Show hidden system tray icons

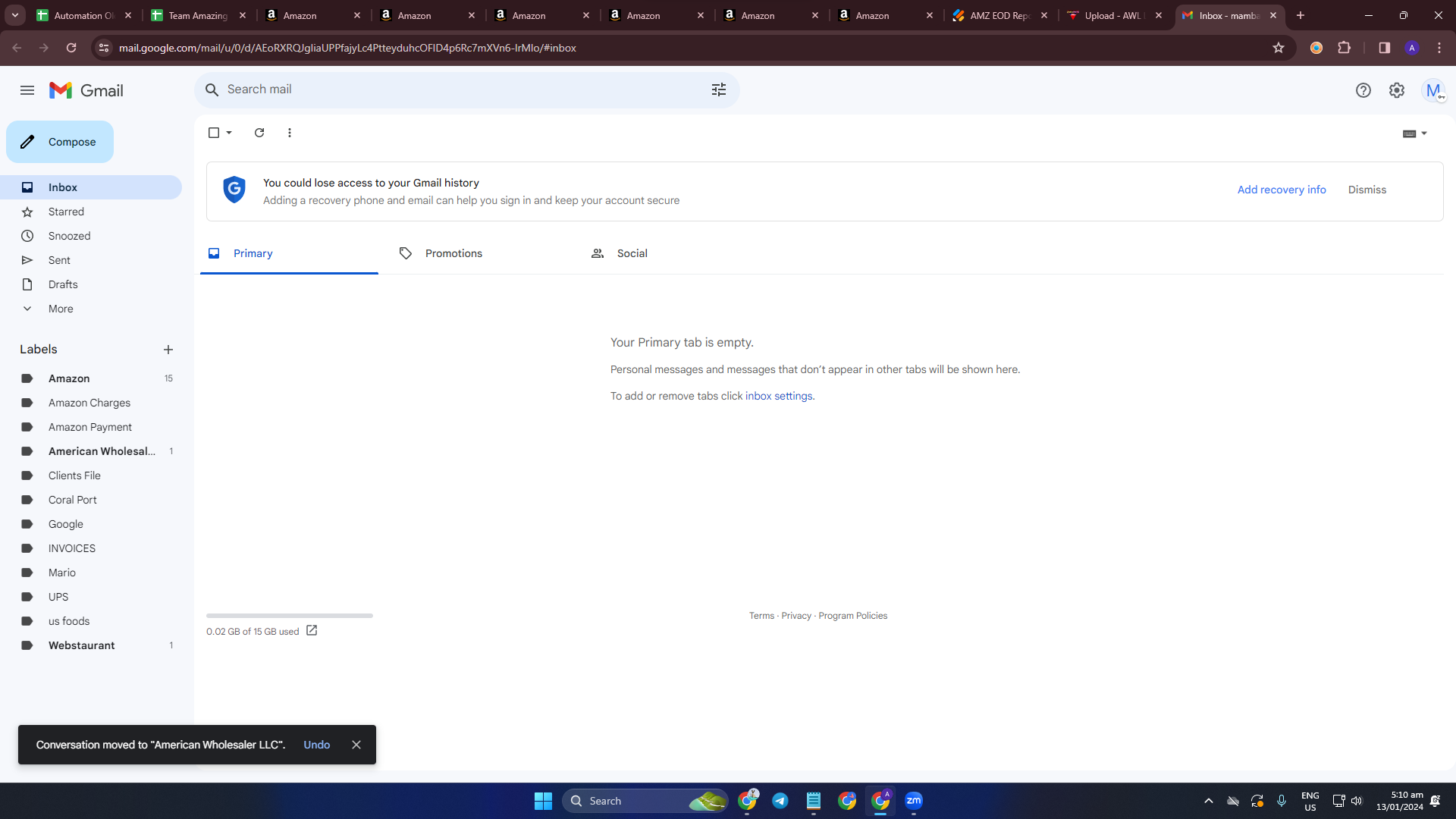click(x=1209, y=801)
